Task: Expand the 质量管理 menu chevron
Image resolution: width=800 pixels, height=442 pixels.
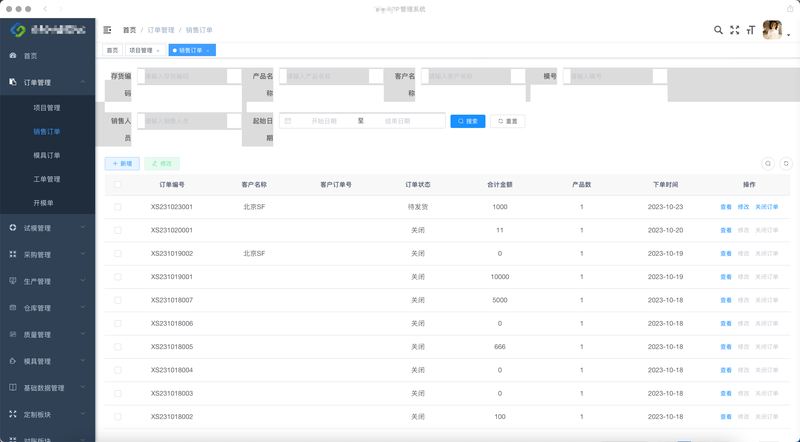Action: [x=83, y=334]
